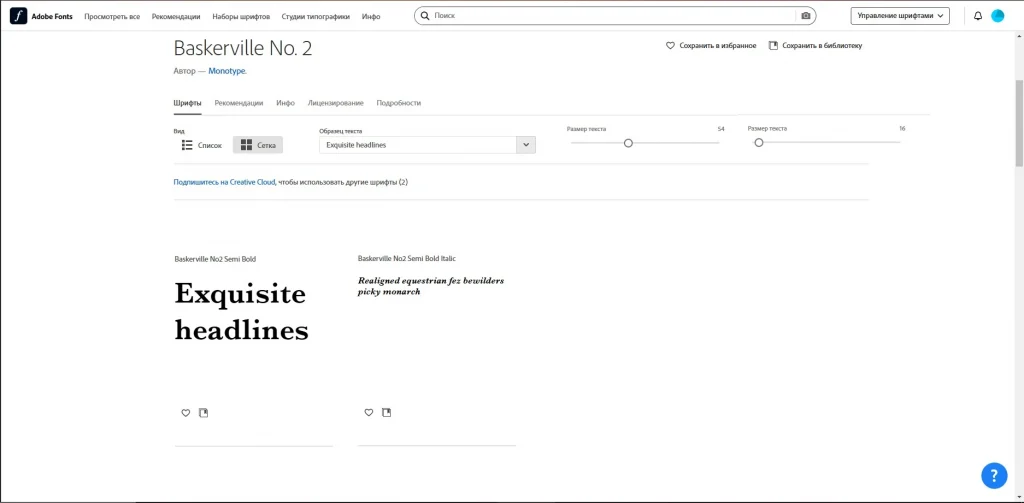Open Рекомендации in top navigation
This screenshot has width=1024, height=503.
(176, 16)
